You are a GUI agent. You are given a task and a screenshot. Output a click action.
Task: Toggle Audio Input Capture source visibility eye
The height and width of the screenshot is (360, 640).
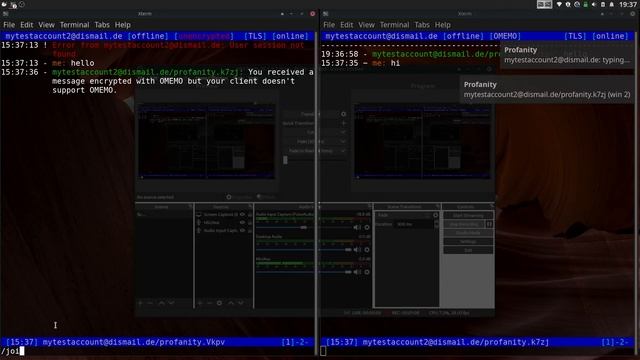(242, 231)
